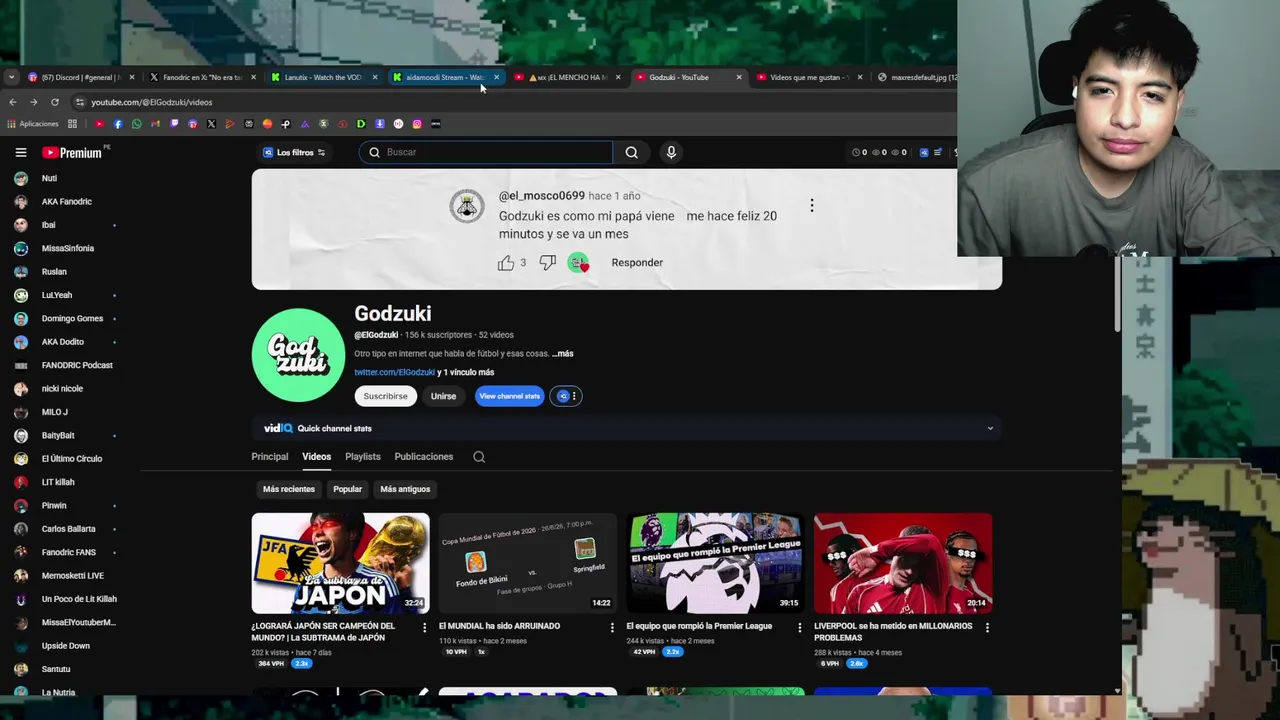Sort videos by Popular chip

(x=348, y=489)
